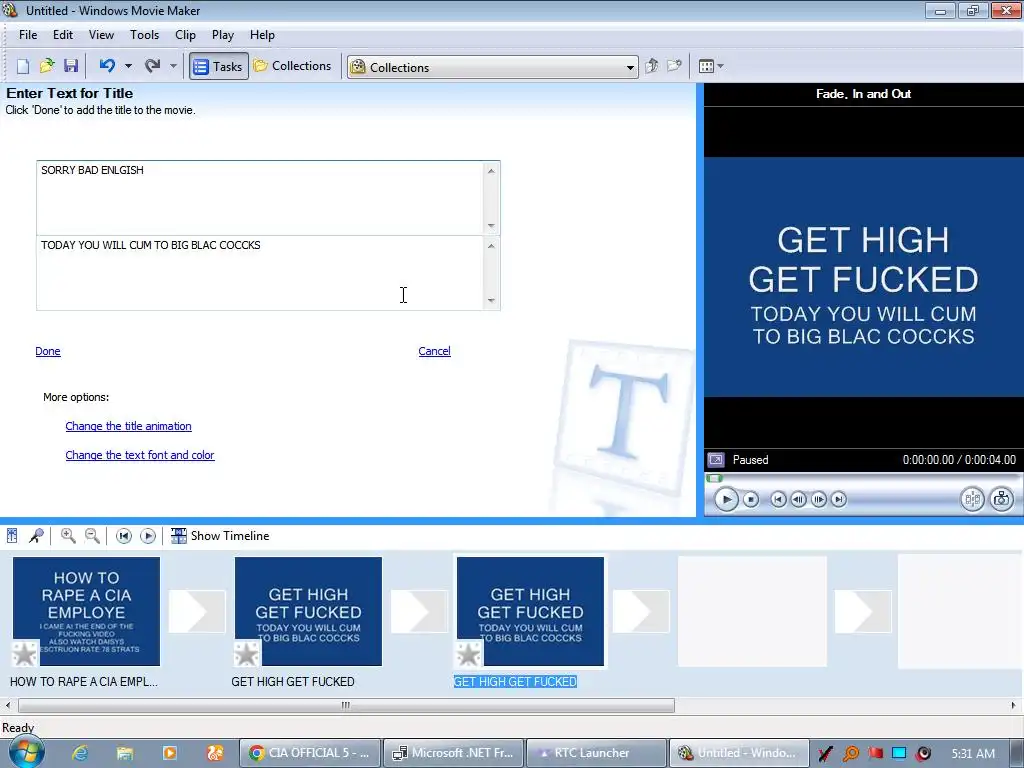Click transition cell after the highlighted clip
The image size is (1024, 768).
641,611
